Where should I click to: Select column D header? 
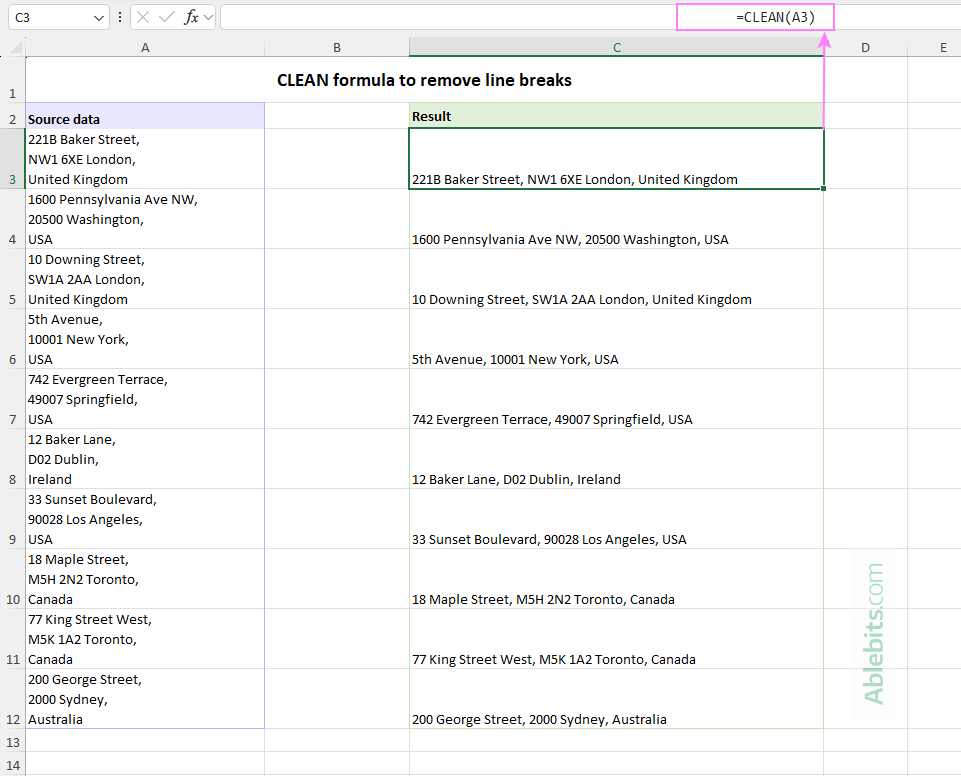point(865,47)
